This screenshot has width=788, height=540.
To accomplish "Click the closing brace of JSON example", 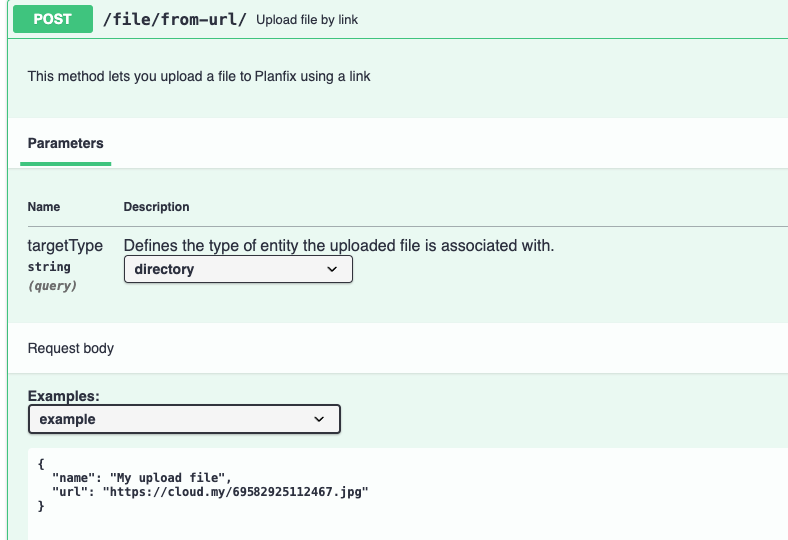I will pyautogui.click(x=41, y=507).
